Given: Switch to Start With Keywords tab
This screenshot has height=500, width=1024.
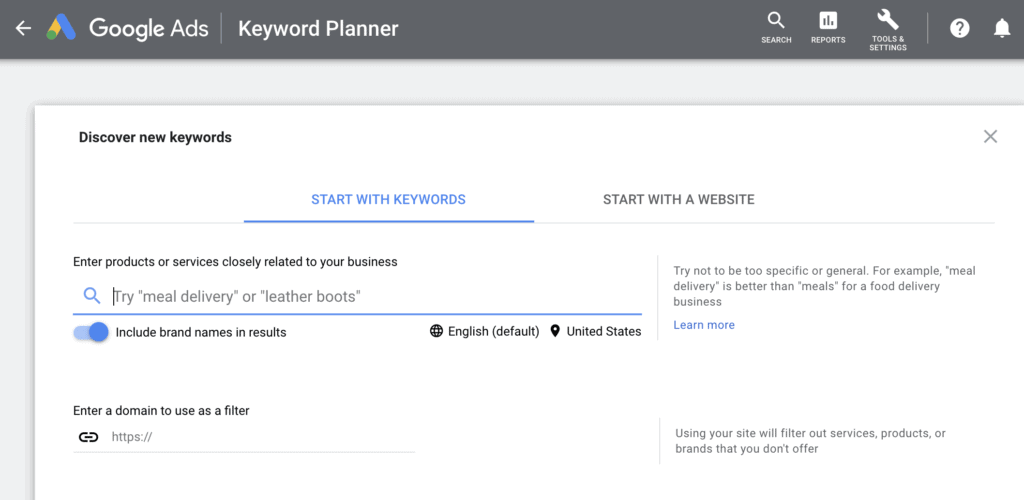Looking at the screenshot, I should [388, 199].
